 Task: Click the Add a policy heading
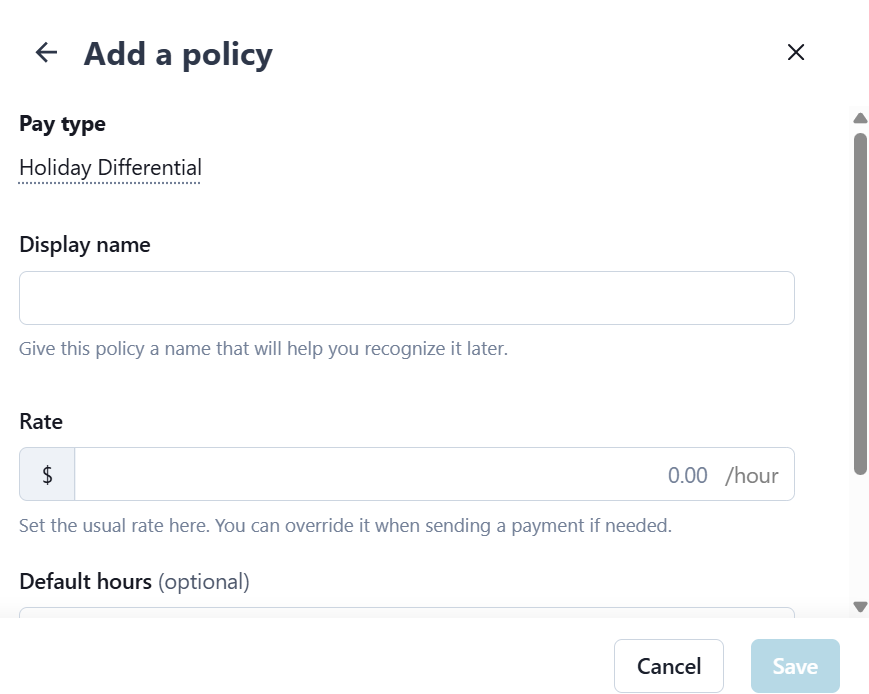[178, 54]
